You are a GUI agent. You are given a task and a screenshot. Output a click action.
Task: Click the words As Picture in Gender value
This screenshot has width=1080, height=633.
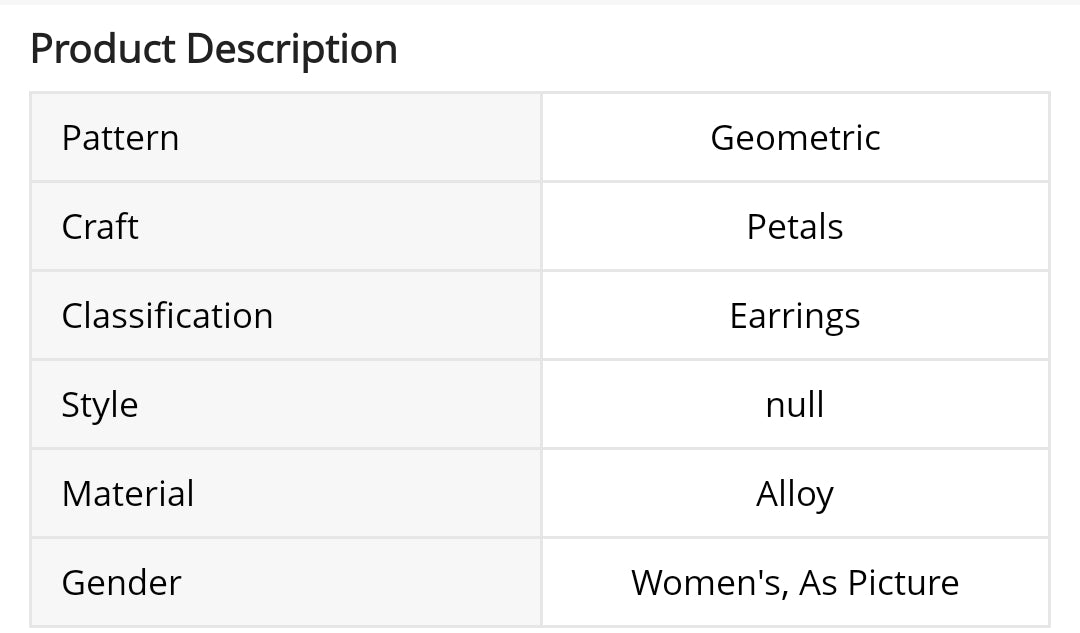pos(879,583)
